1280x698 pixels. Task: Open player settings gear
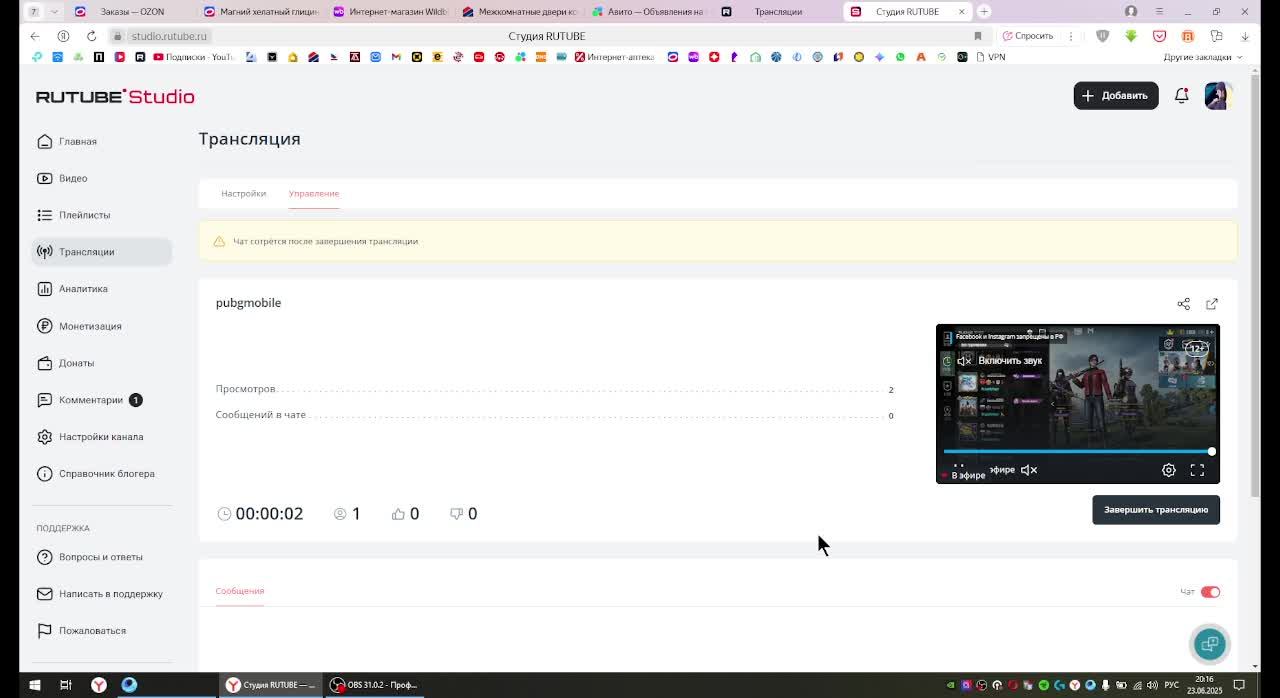point(1168,470)
